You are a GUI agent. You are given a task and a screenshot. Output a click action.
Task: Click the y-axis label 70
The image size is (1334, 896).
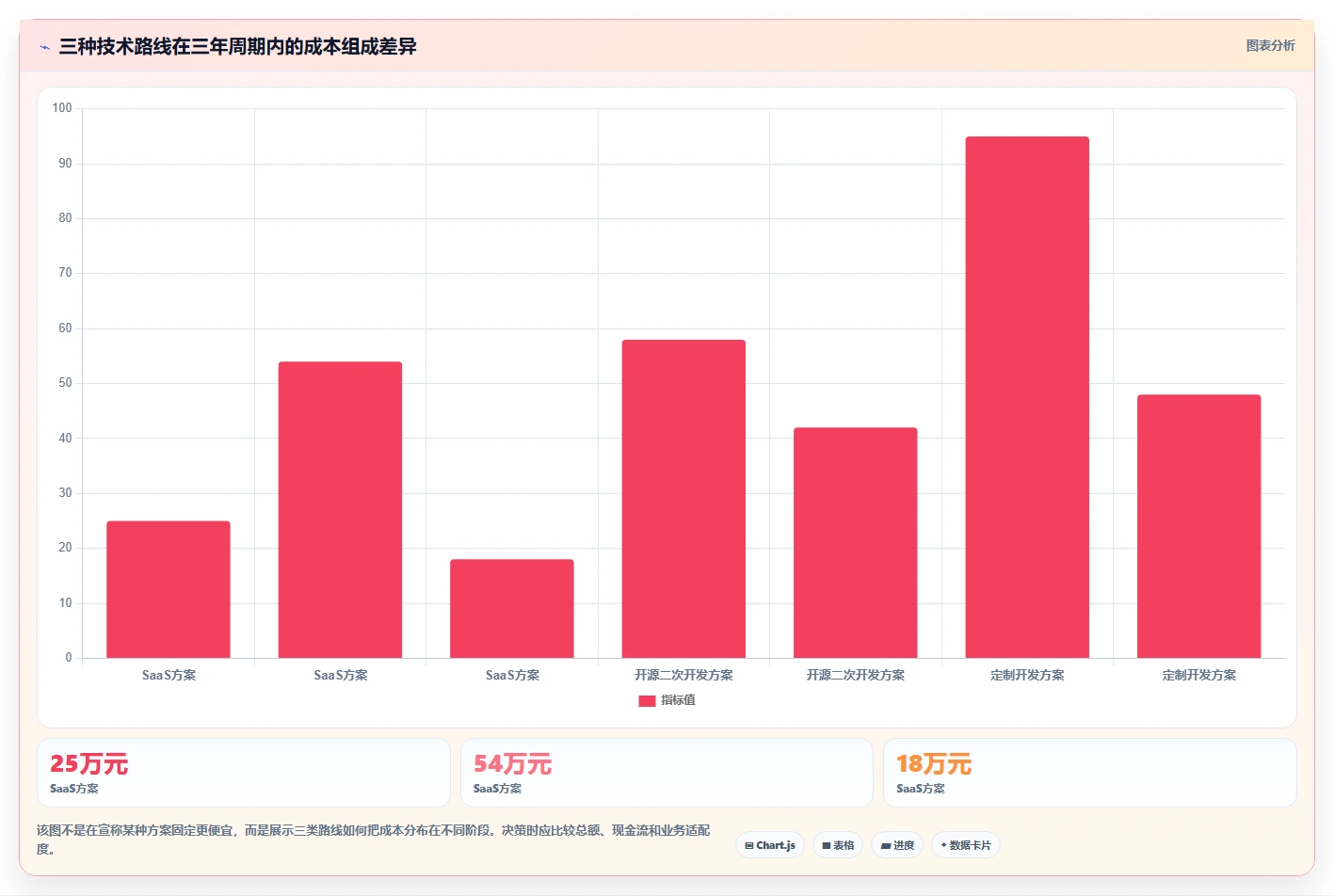[x=65, y=273]
